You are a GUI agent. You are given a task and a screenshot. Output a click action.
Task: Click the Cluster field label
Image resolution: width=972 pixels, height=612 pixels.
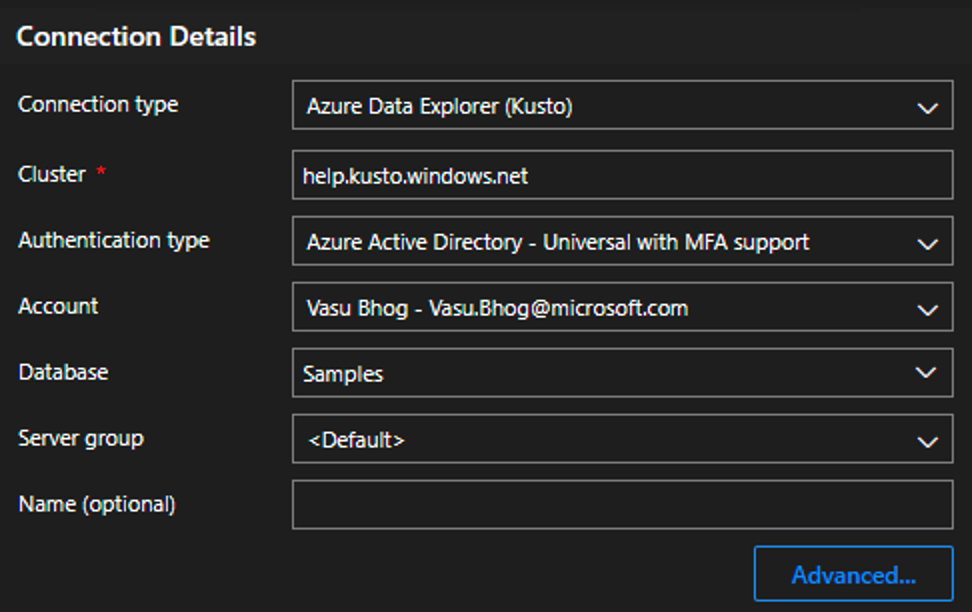coord(52,174)
